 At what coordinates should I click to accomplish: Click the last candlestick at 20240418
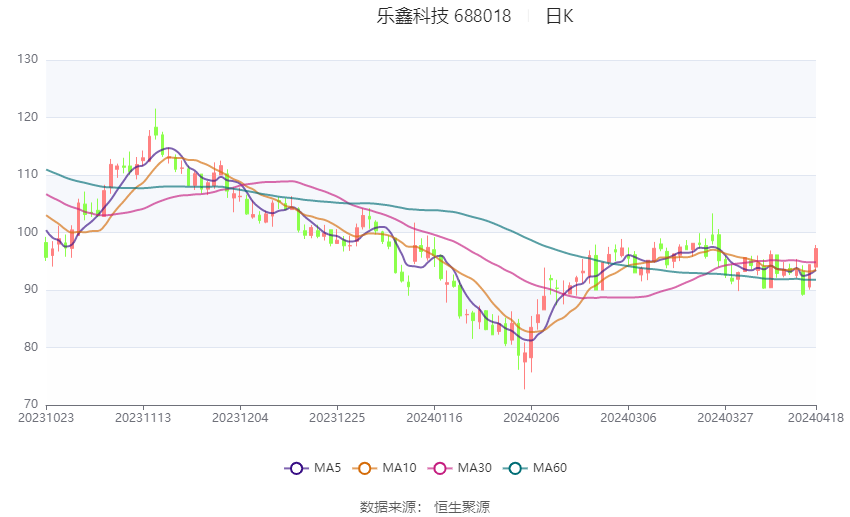[x=816, y=257]
